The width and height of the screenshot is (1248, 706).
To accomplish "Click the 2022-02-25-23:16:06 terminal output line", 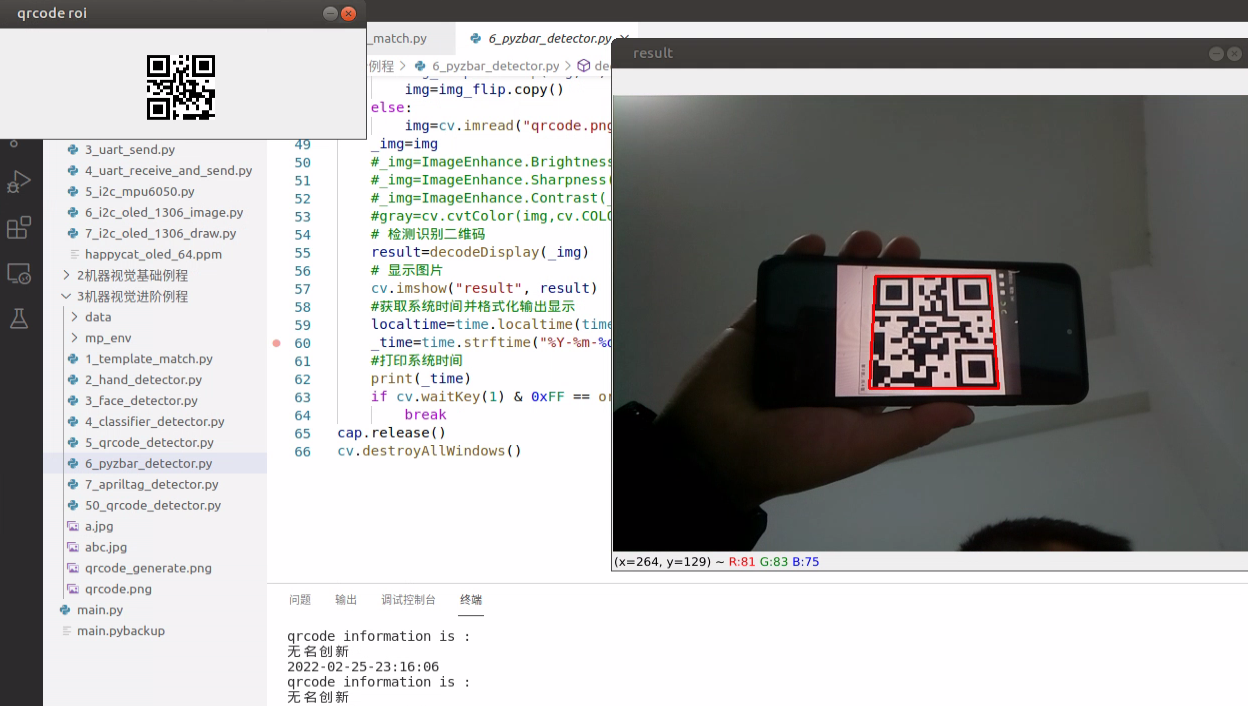I will pyautogui.click(x=363, y=667).
